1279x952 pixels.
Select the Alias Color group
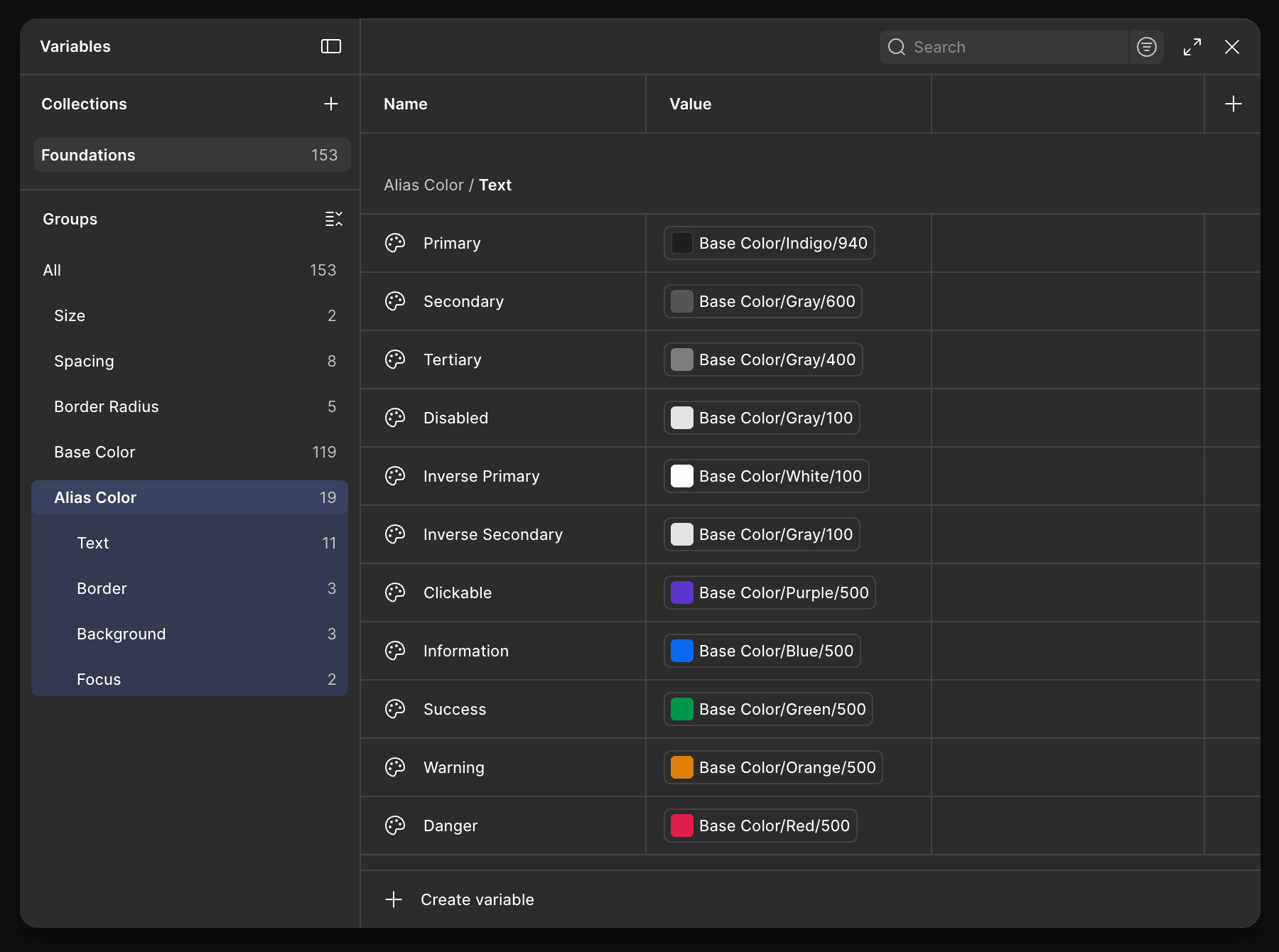pos(190,497)
